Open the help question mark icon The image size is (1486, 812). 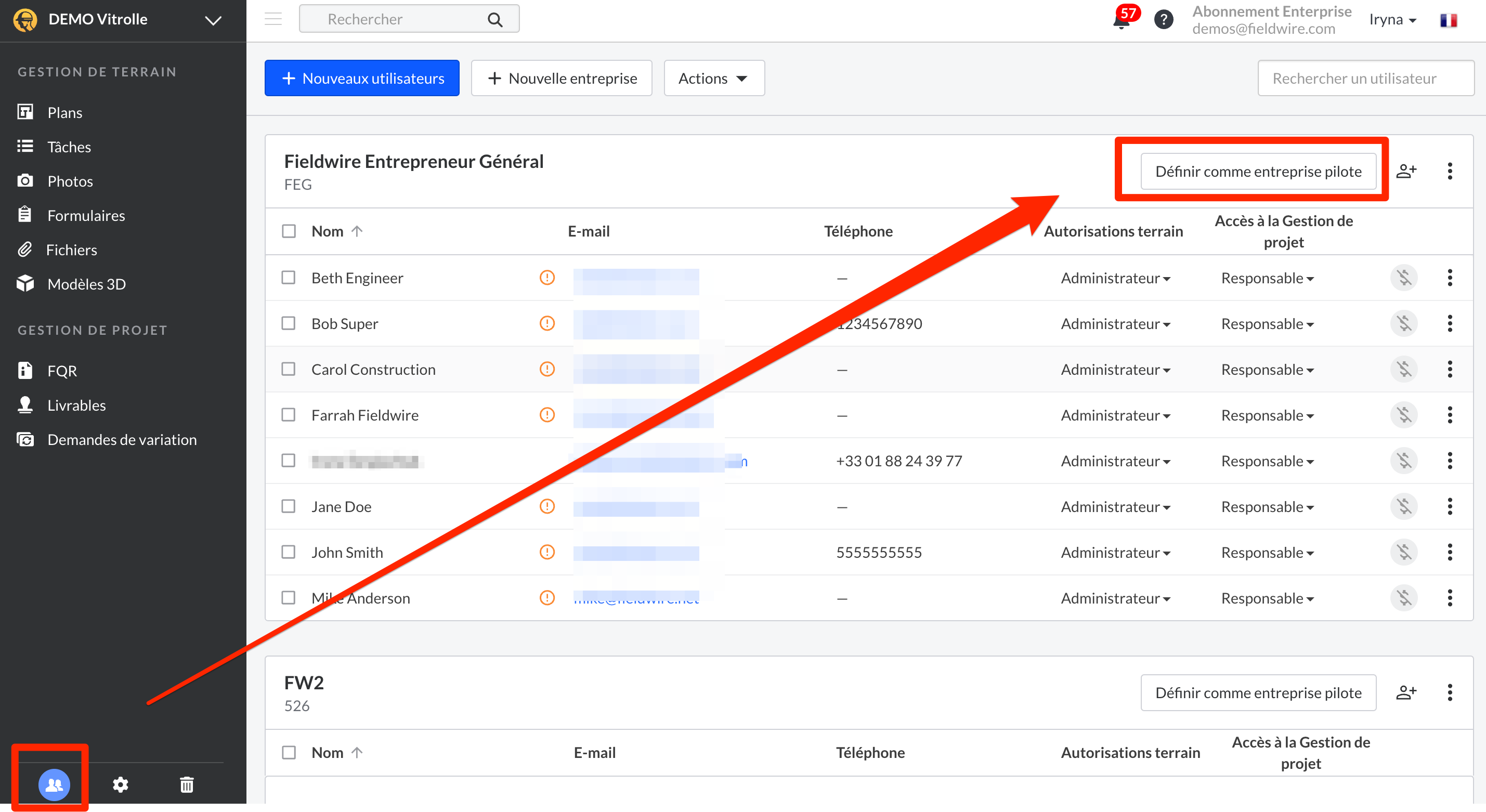1164,20
